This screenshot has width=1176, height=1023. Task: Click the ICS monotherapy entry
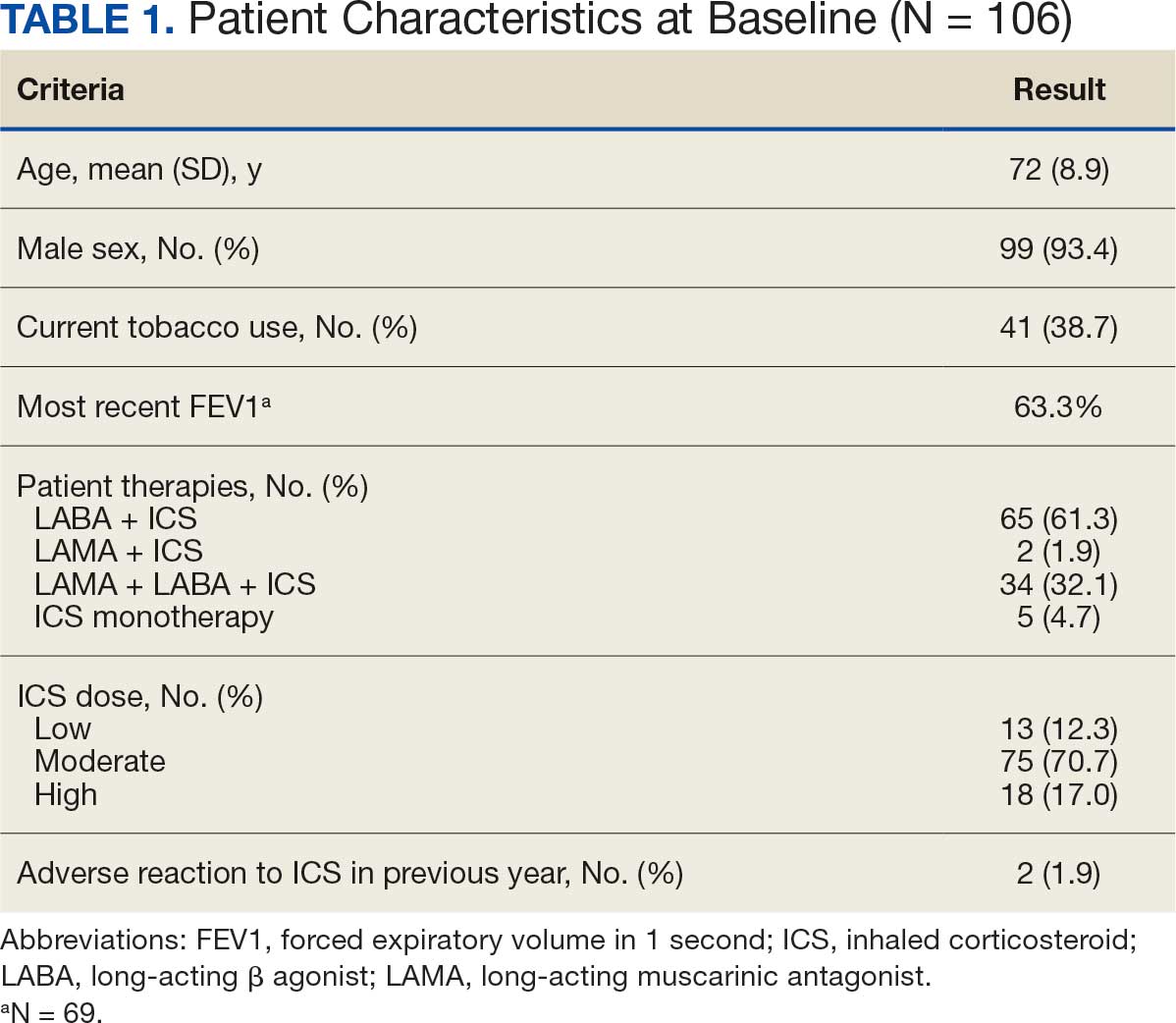click(154, 617)
